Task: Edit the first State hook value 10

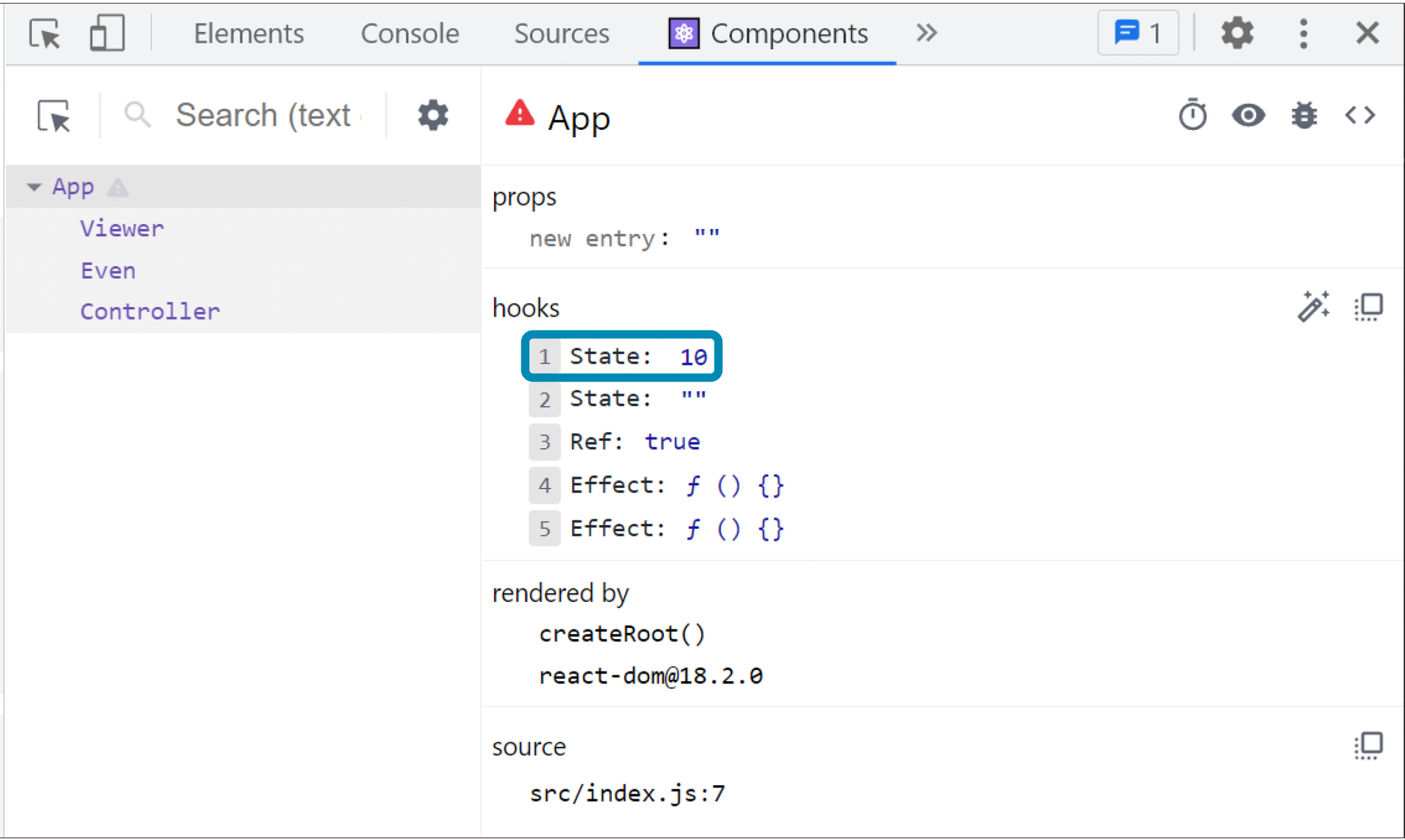Action: pyautogui.click(x=693, y=357)
